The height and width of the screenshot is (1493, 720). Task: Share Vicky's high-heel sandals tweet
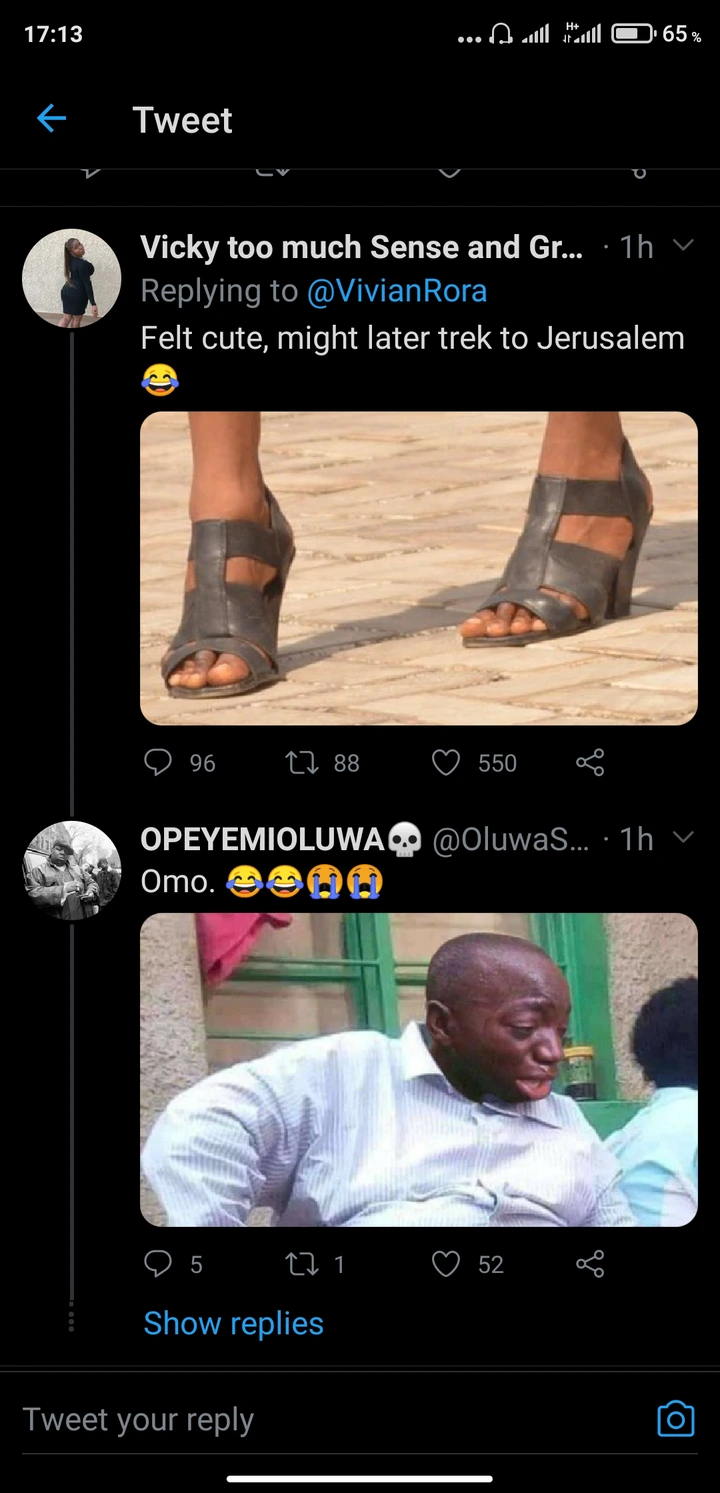590,763
